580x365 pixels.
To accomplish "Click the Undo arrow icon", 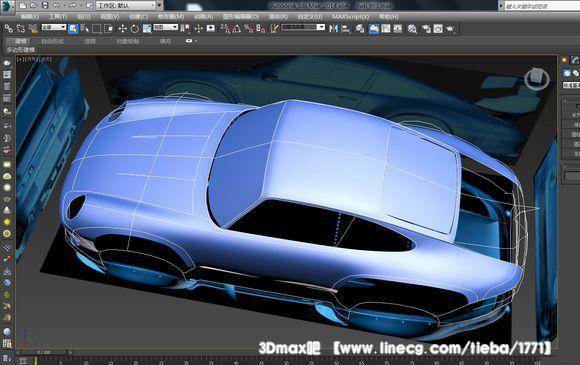I will coord(56,6).
